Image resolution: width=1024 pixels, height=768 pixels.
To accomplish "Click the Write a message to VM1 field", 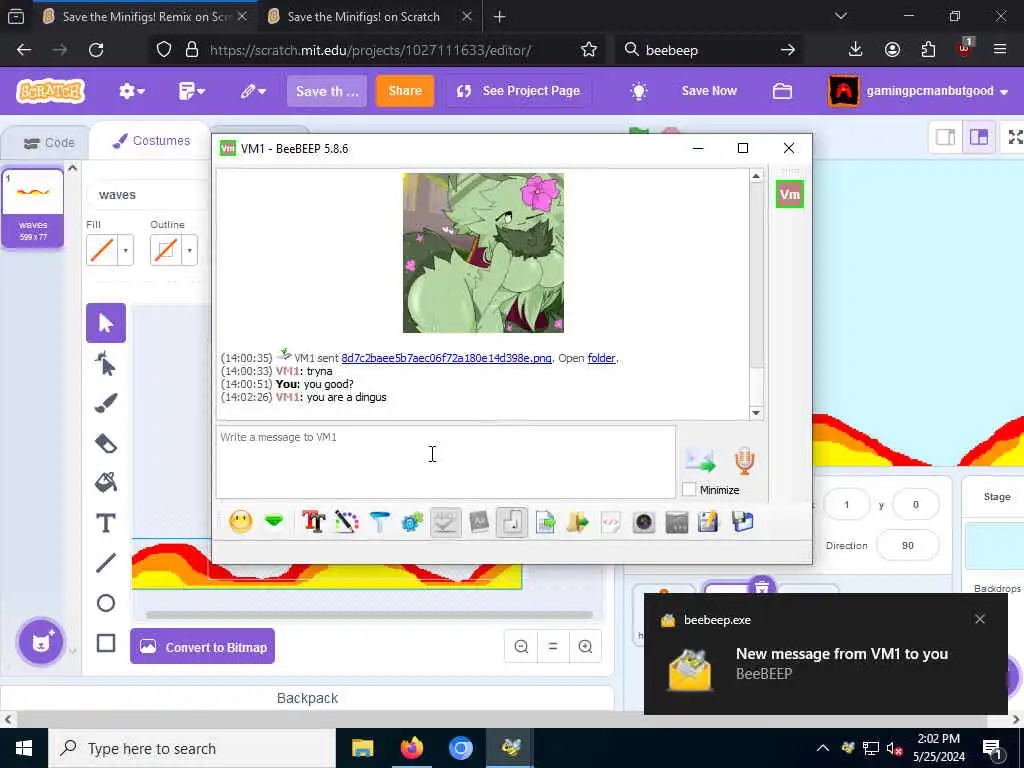I will point(445,462).
